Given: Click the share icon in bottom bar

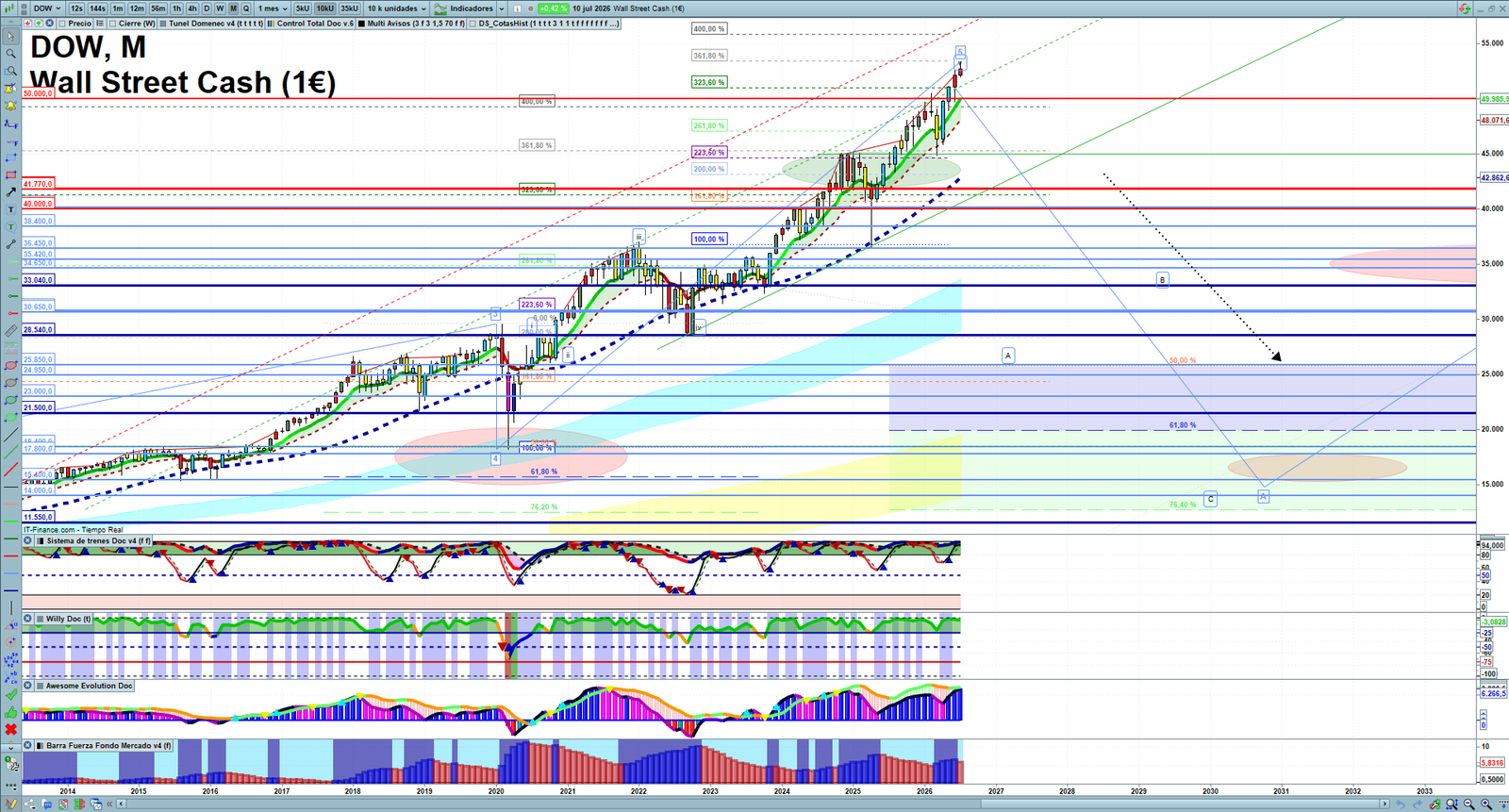Looking at the screenshot, I should (x=30, y=804).
